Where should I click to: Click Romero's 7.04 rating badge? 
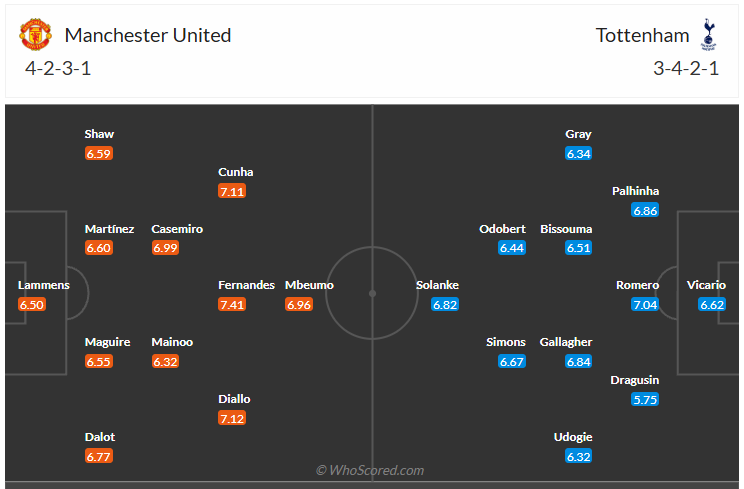[645, 304]
